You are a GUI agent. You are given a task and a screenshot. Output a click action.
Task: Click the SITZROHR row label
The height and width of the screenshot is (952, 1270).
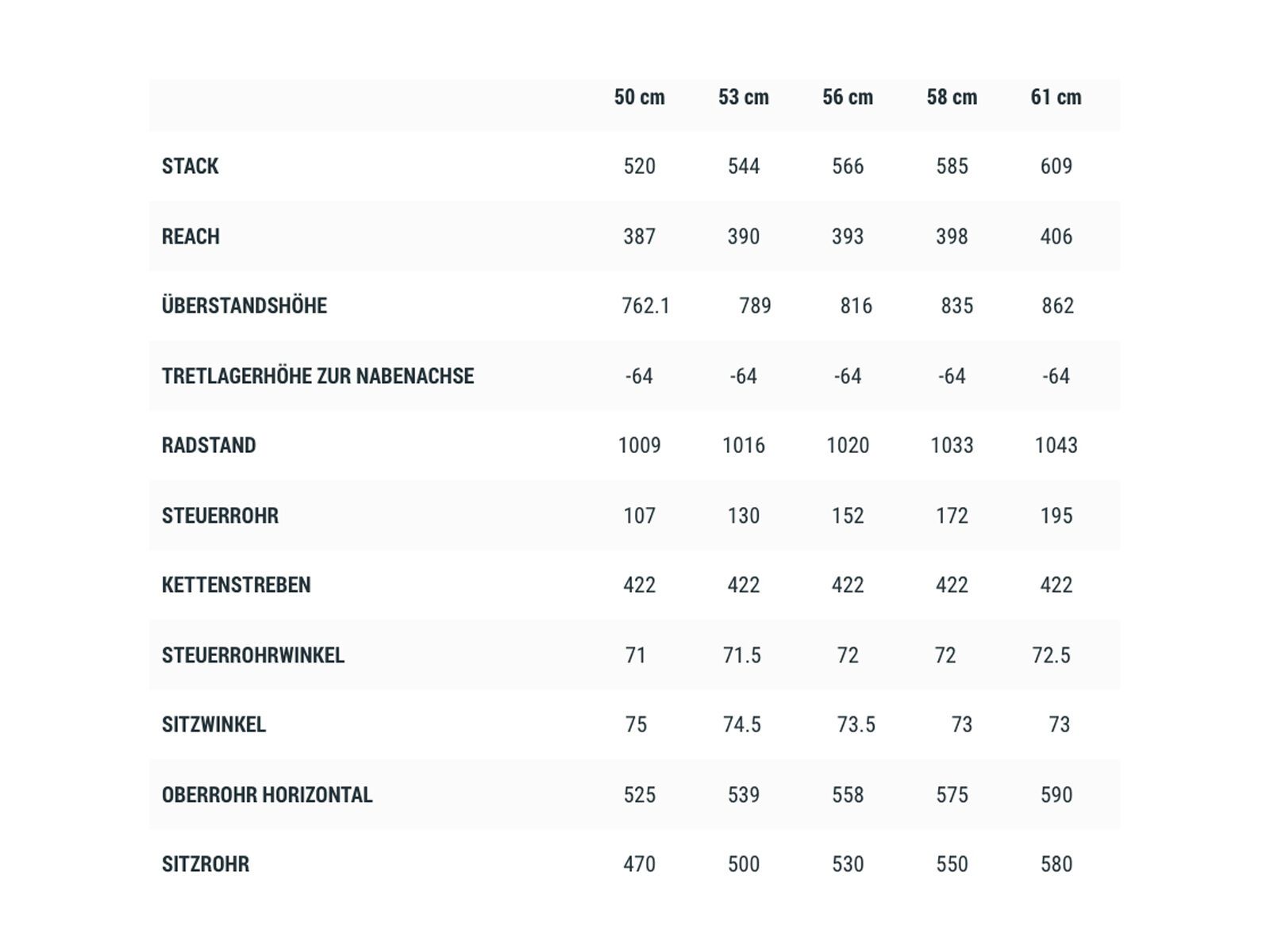pyautogui.click(x=206, y=864)
